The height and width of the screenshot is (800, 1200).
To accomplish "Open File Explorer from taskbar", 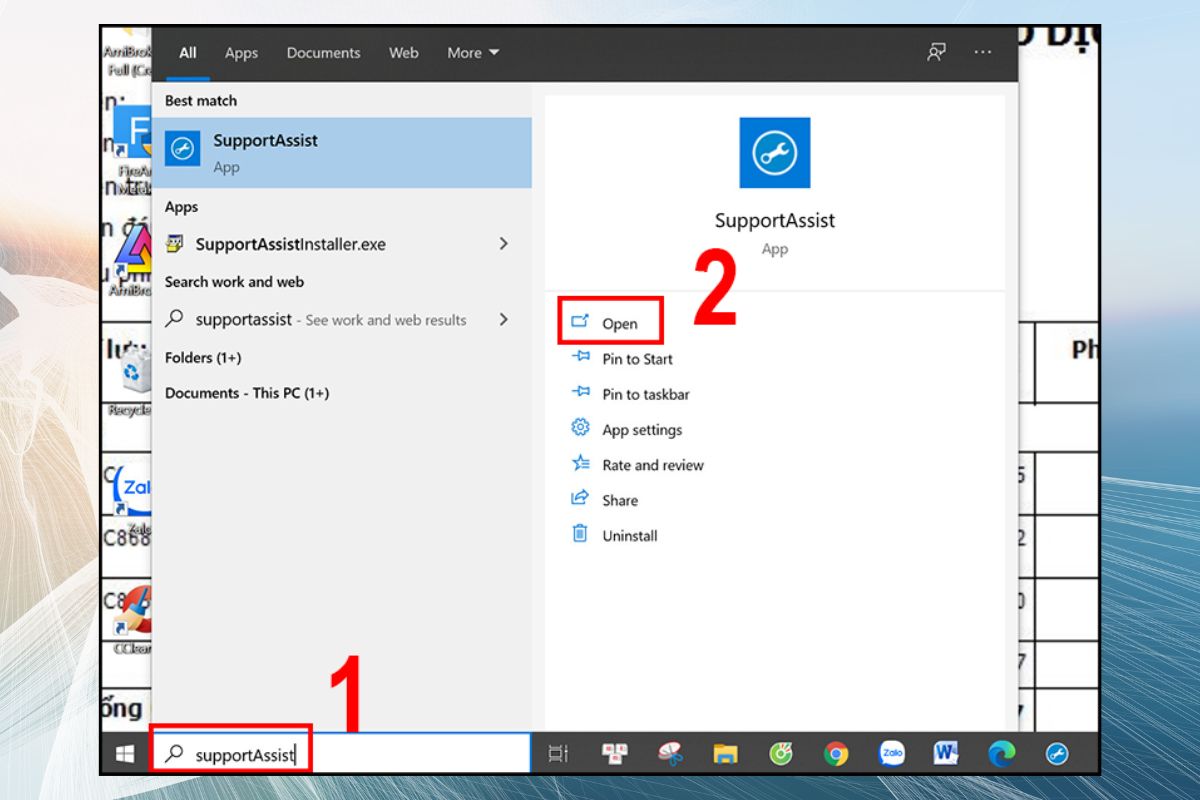I will click(x=724, y=754).
